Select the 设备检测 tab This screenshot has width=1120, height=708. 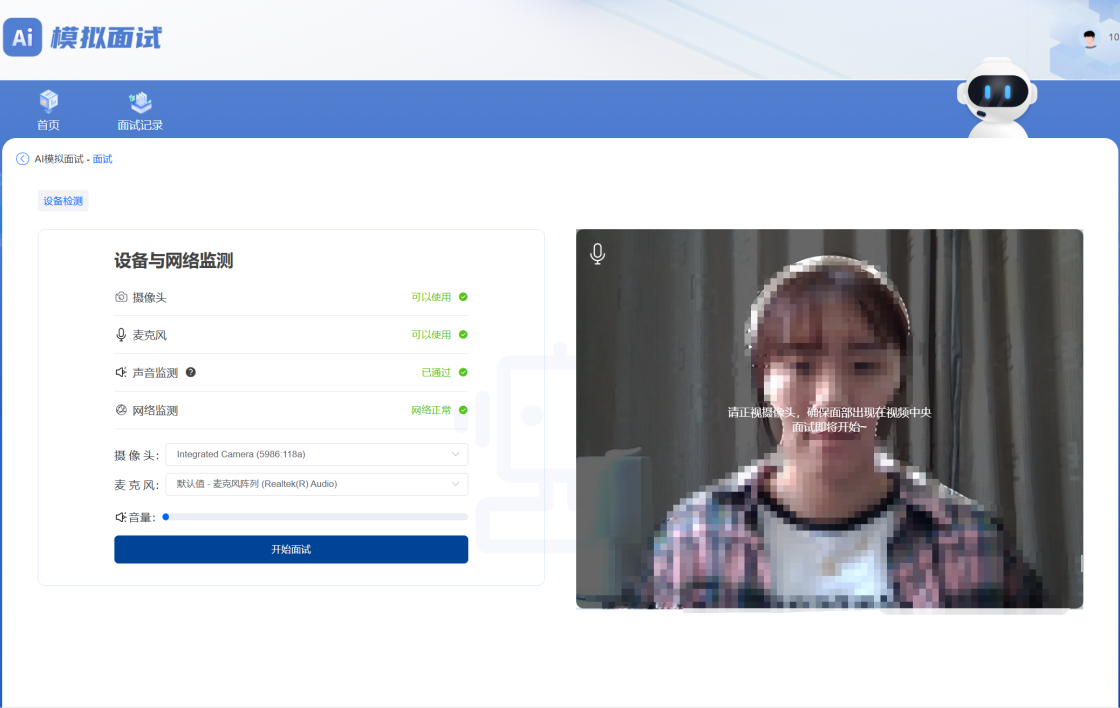[63, 201]
